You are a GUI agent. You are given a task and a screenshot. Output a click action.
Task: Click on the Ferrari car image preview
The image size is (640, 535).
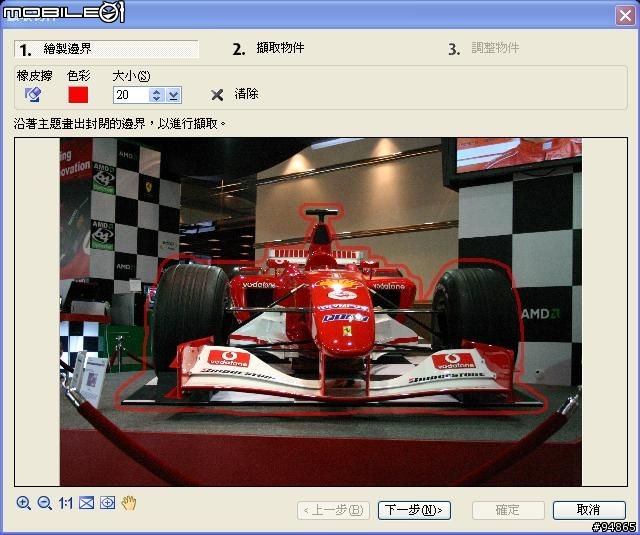[320, 312]
